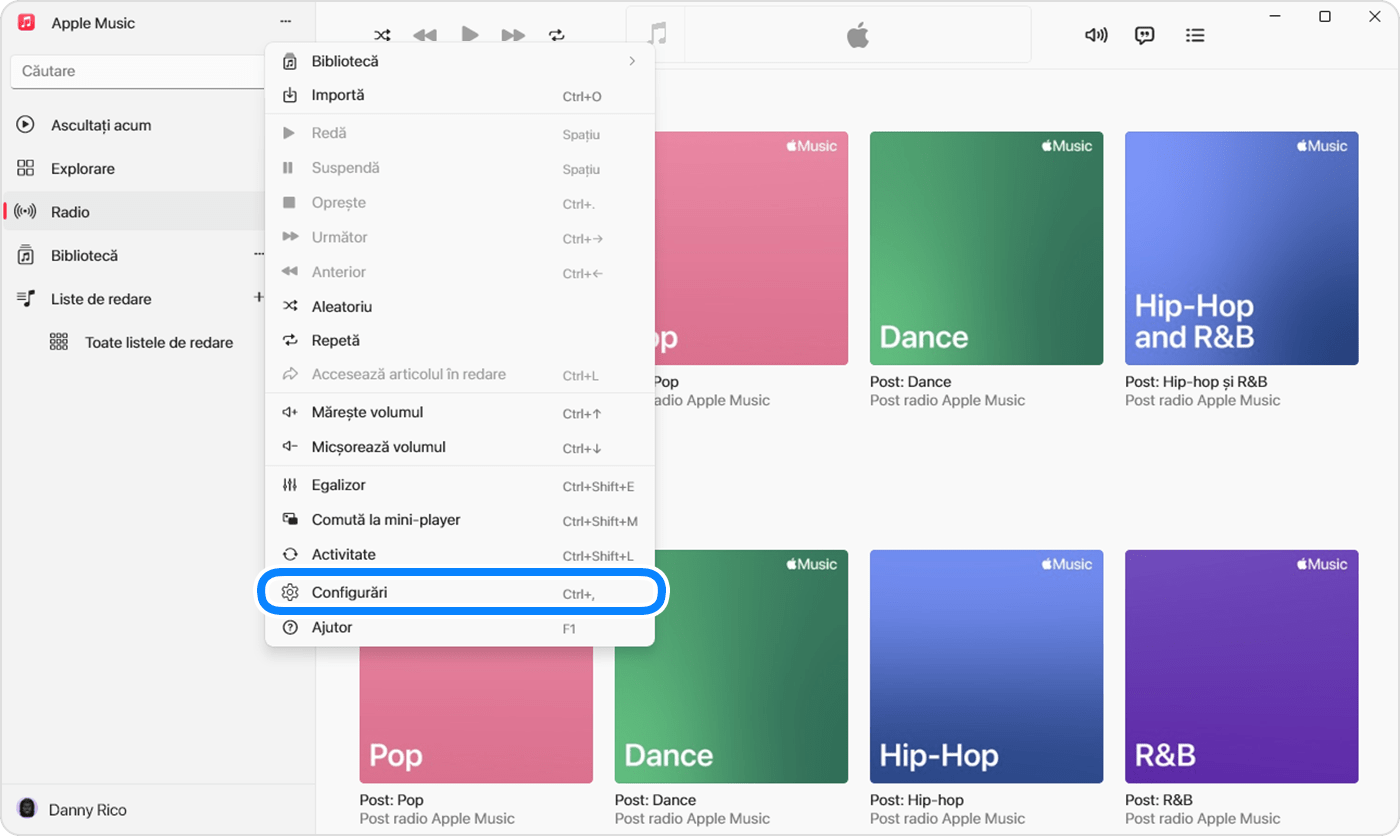
Task: Click the now playing music note artwork
Action: tap(657, 35)
